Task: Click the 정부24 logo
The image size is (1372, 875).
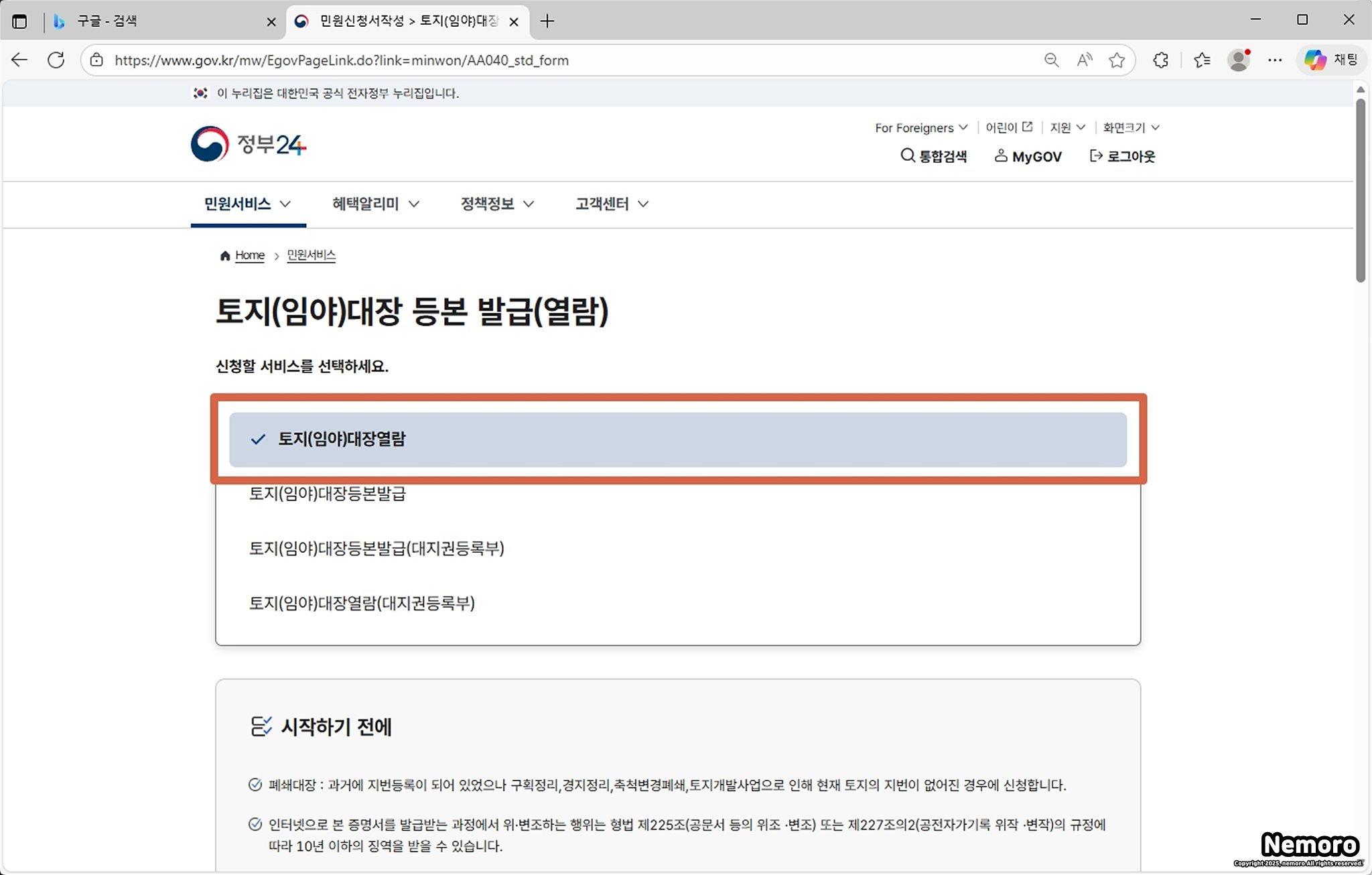Action: tap(249, 143)
